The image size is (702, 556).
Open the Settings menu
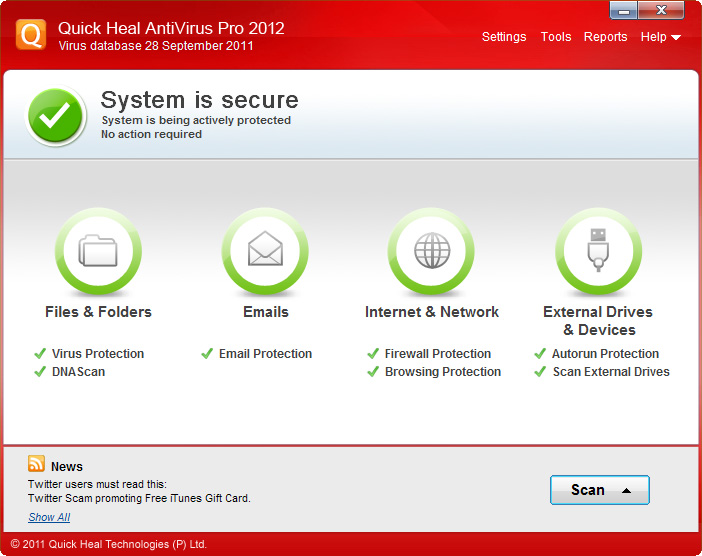click(x=504, y=37)
